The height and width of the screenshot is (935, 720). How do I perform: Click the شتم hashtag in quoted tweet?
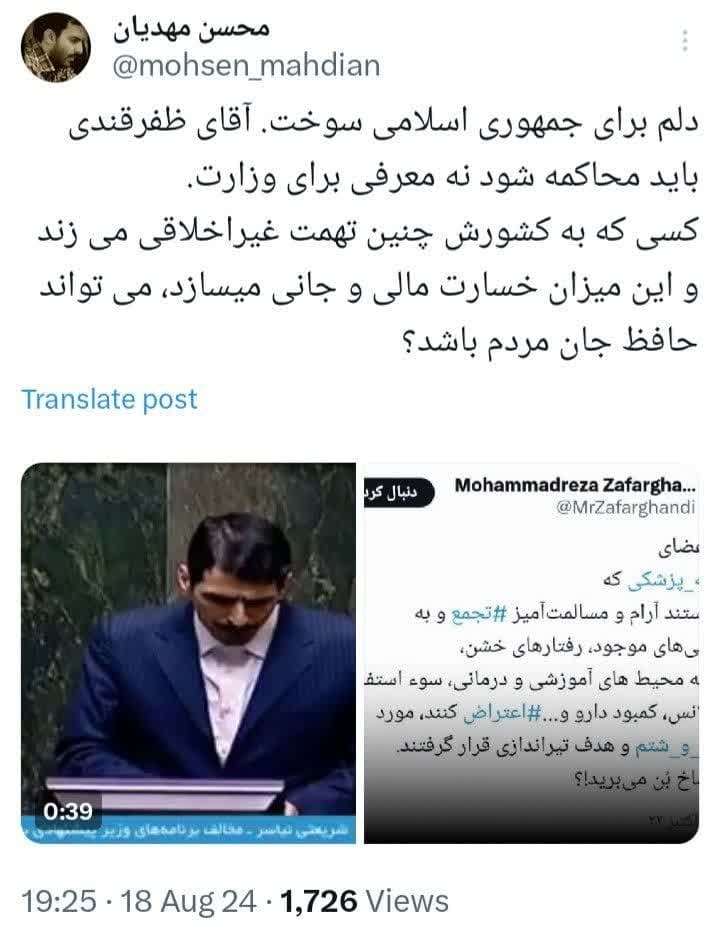[666, 747]
